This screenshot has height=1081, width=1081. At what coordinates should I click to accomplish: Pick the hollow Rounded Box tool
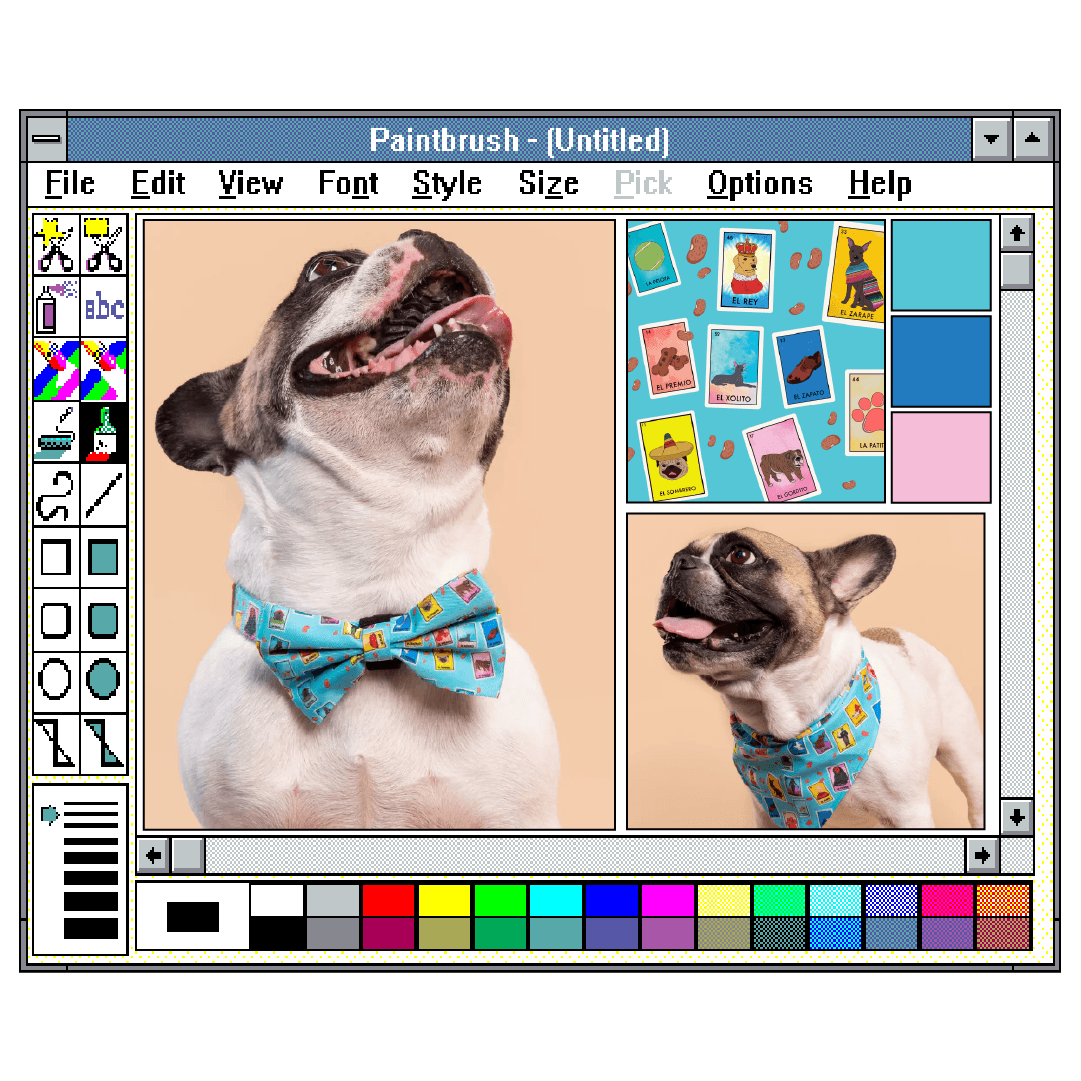pyautogui.click(x=57, y=620)
